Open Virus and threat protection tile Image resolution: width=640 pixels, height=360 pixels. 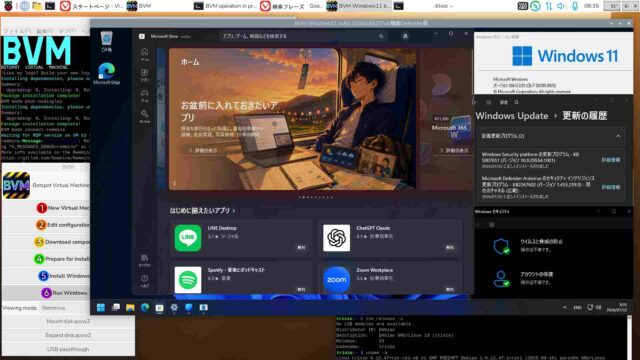tap(528, 245)
